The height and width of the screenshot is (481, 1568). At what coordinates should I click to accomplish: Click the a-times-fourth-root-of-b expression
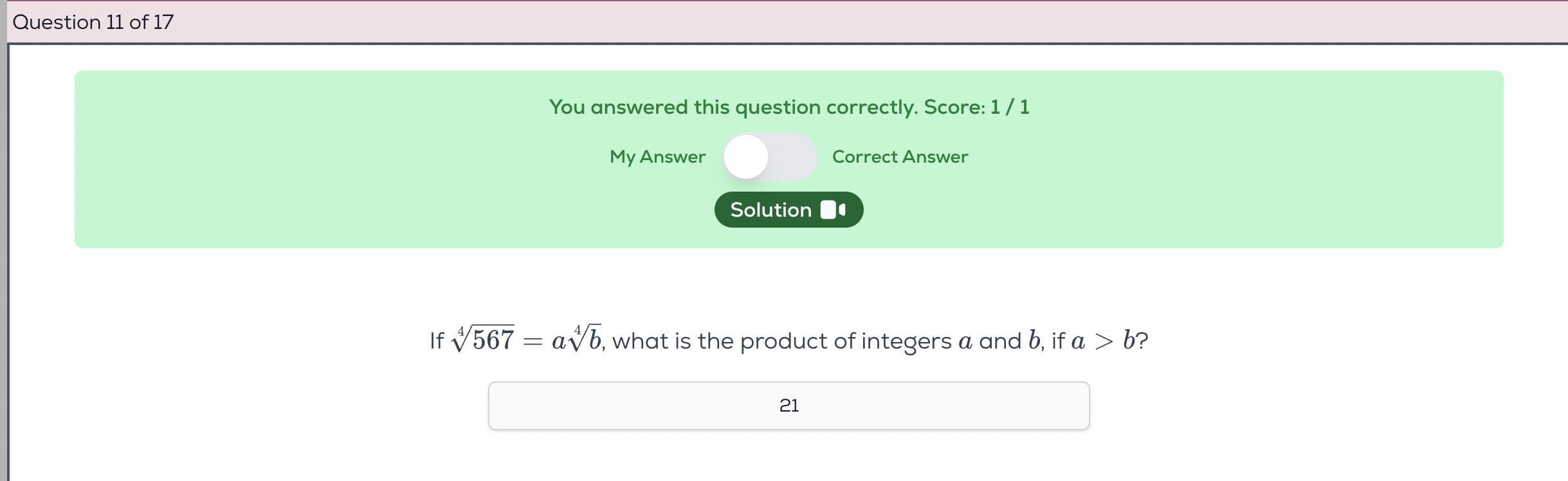click(577, 339)
